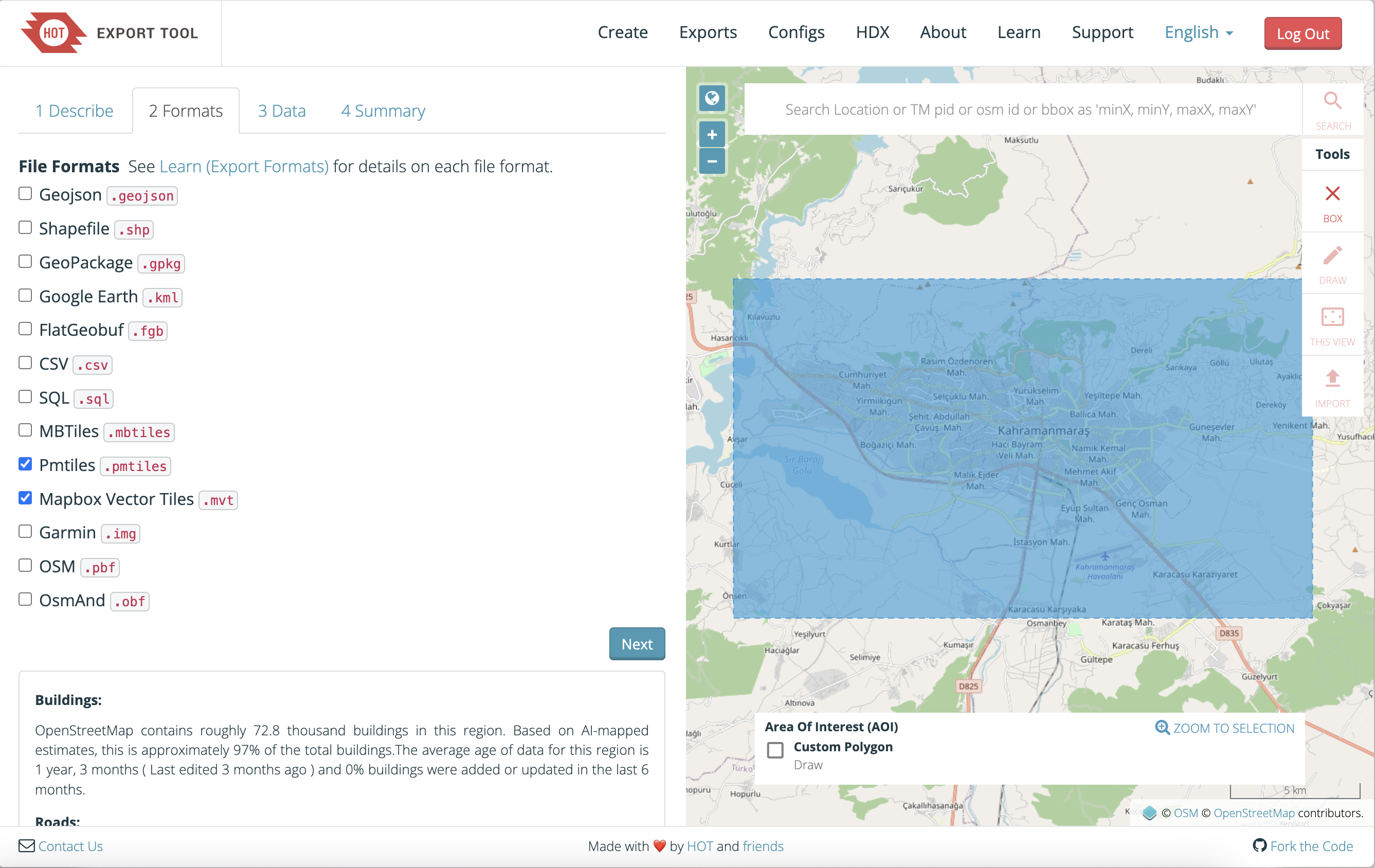Open the Configs menu item

coord(796,32)
